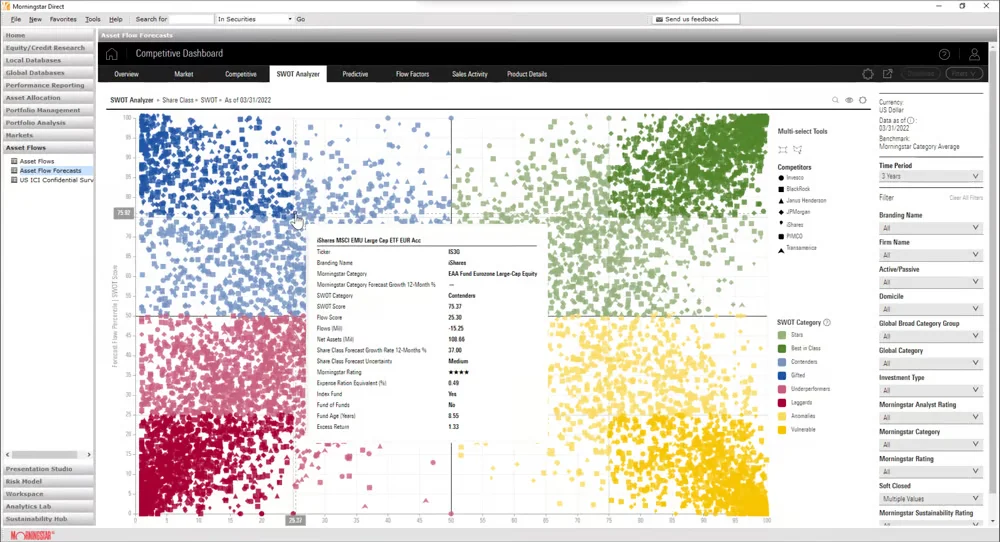Viewport: 1000px width, 542px height.
Task: Open the Soft Closed Multiple Values dropdown
Action: click(930, 499)
